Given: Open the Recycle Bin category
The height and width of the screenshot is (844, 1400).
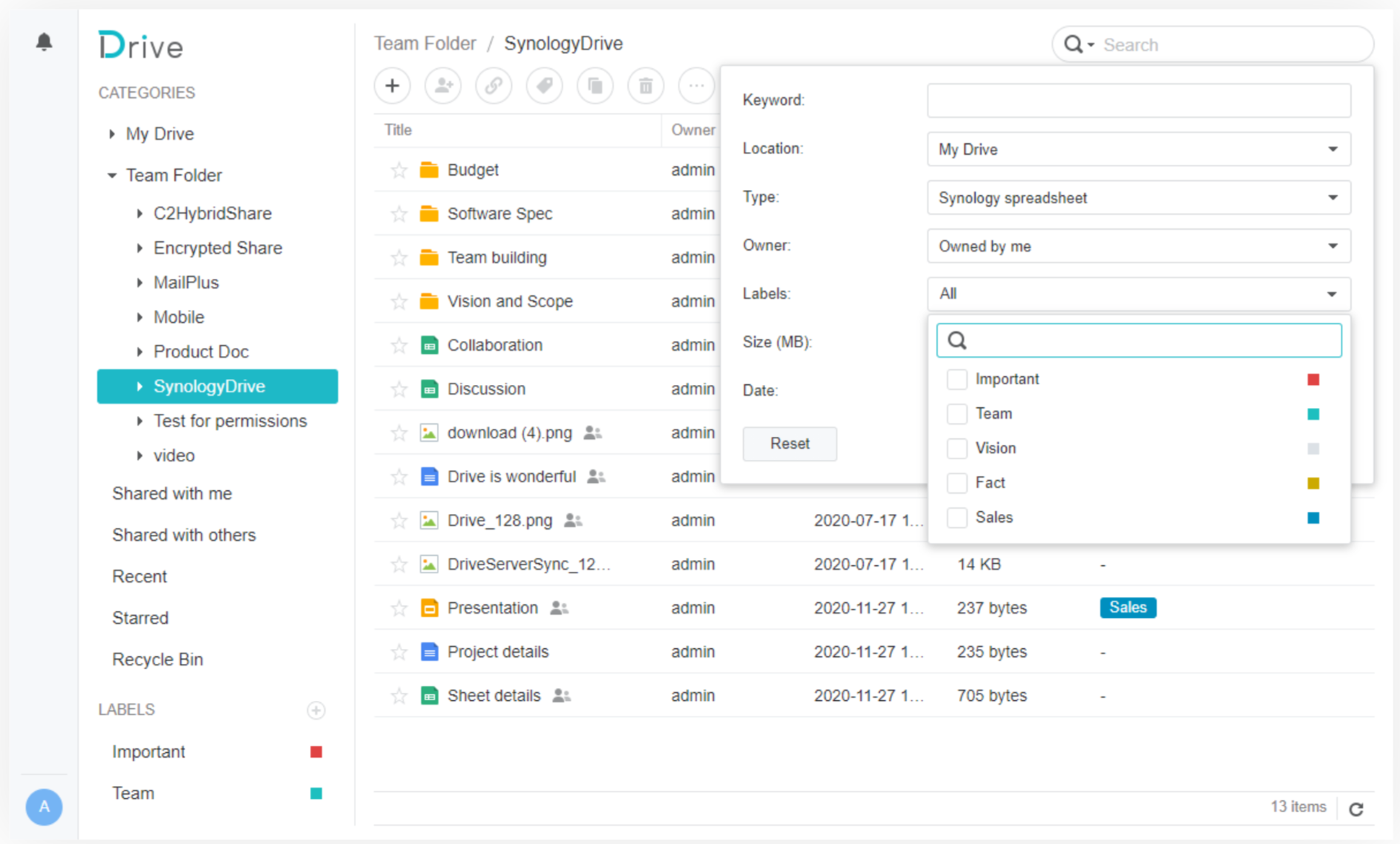Looking at the screenshot, I should (157, 659).
